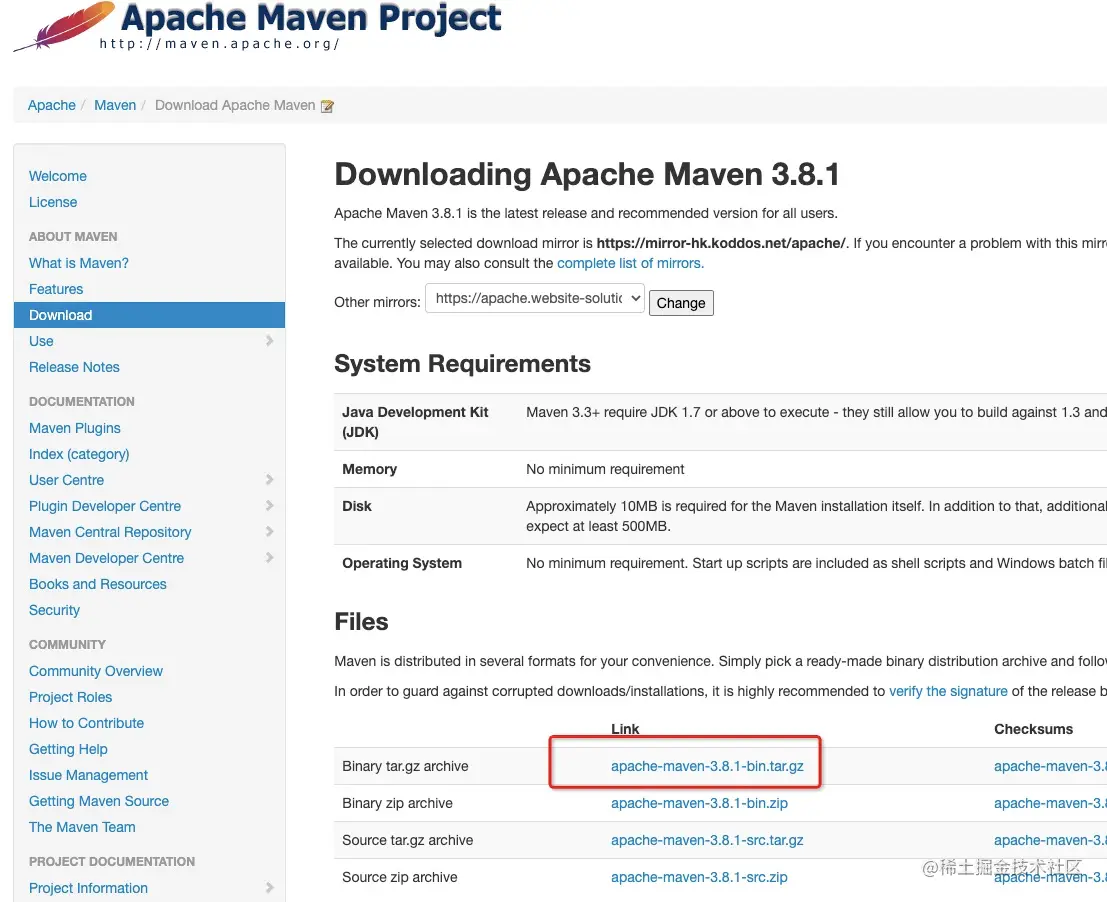The width and height of the screenshot is (1107, 902).
Task: Download apache-maven-3.8.1-src.tar.gz
Action: [707, 841]
